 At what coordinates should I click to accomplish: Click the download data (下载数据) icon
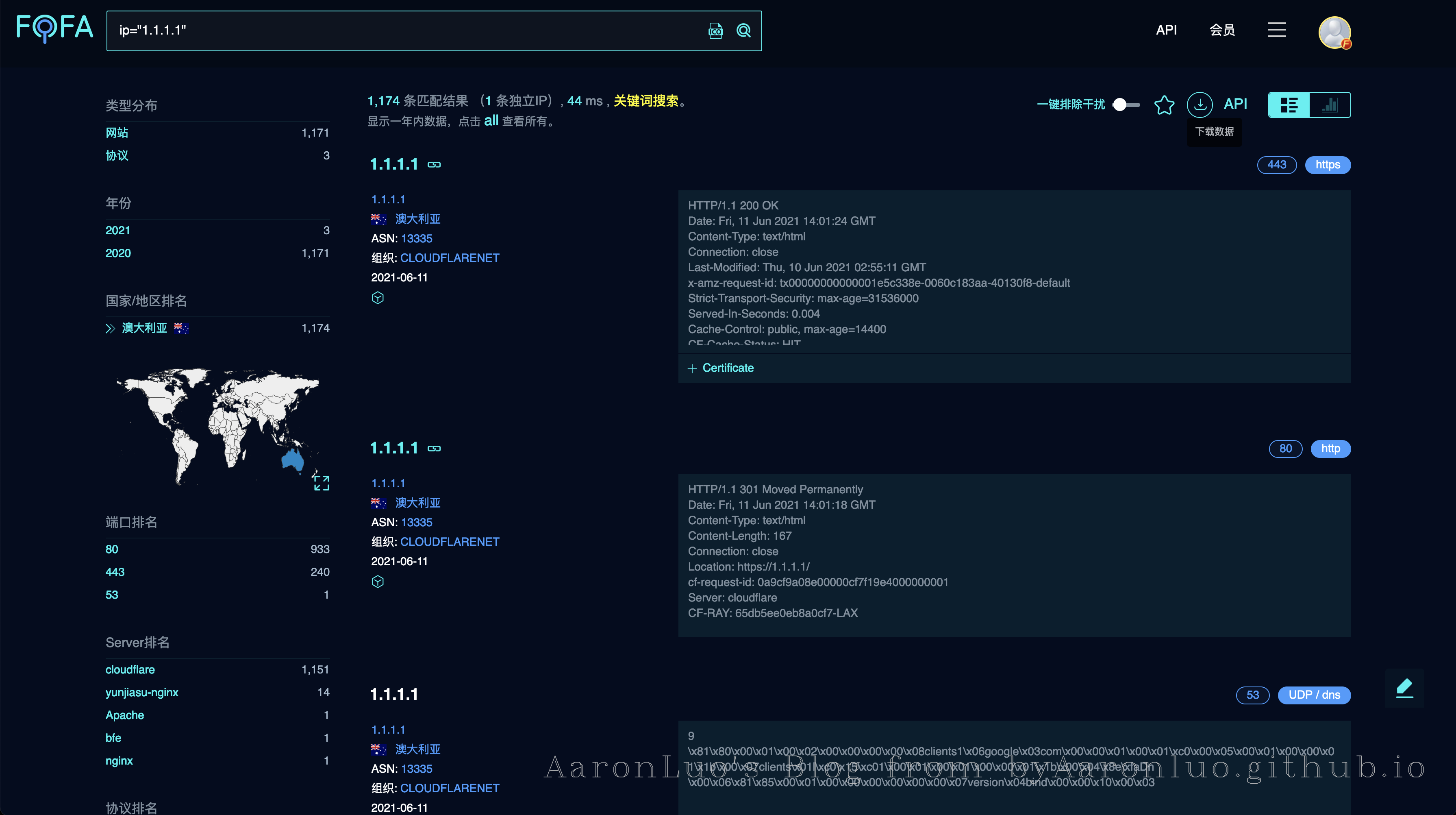pyautogui.click(x=1200, y=104)
